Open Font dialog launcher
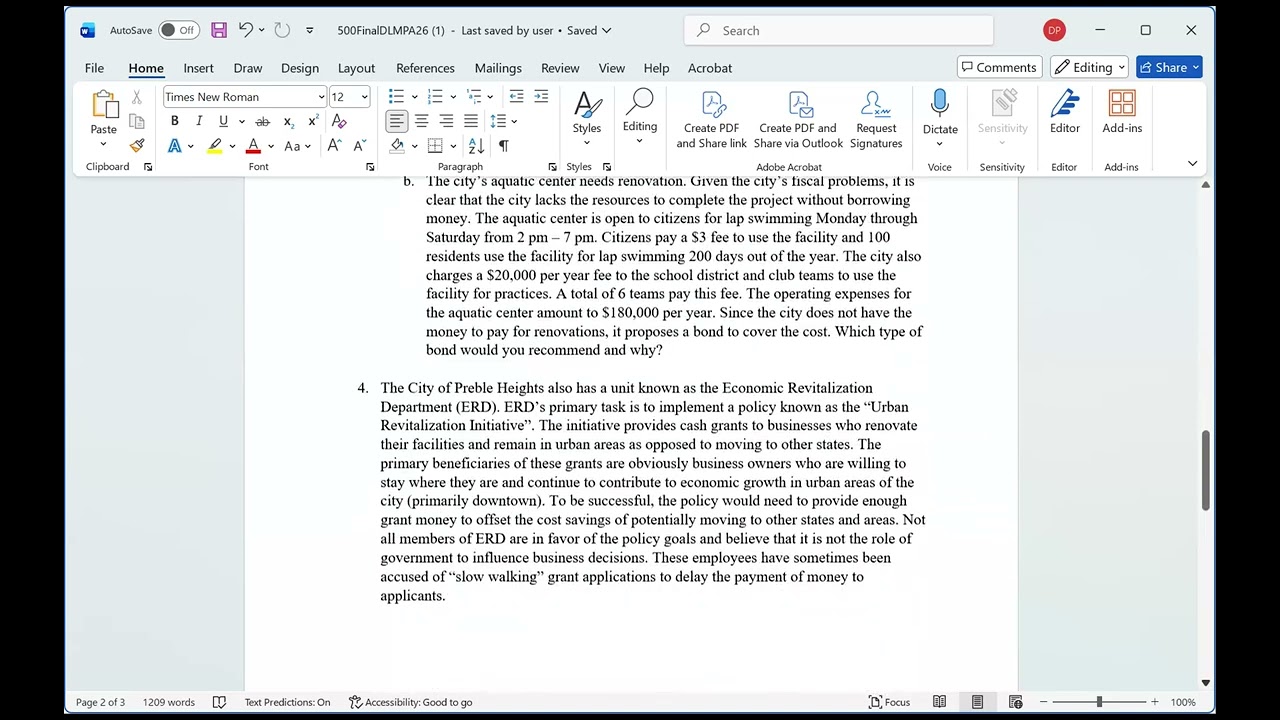The image size is (1280, 720). click(370, 167)
